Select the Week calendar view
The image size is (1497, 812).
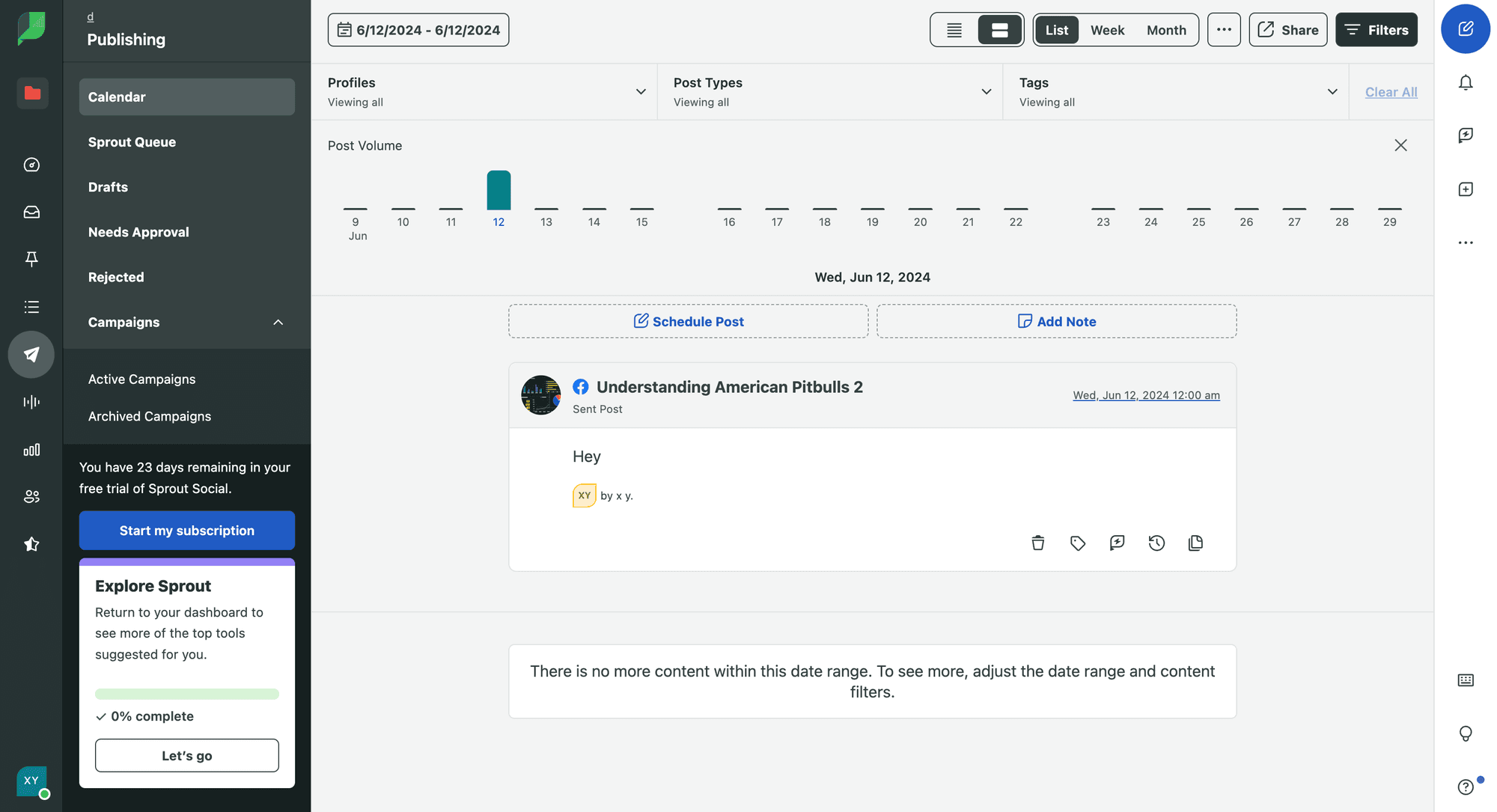pyautogui.click(x=1107, y=30)
